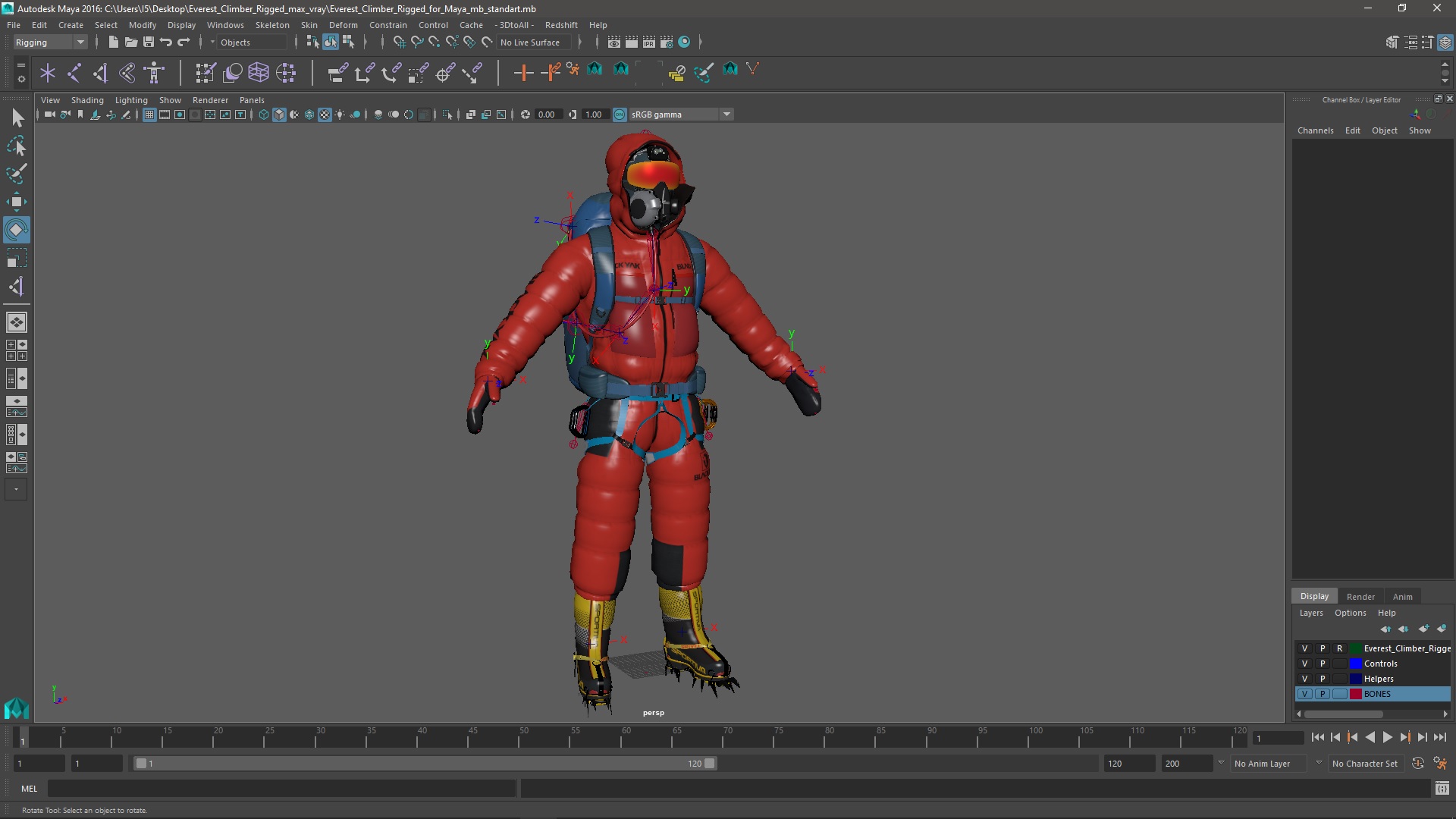Choose the Paint selection tool
1456x819 pixels.
coord(17,174)
